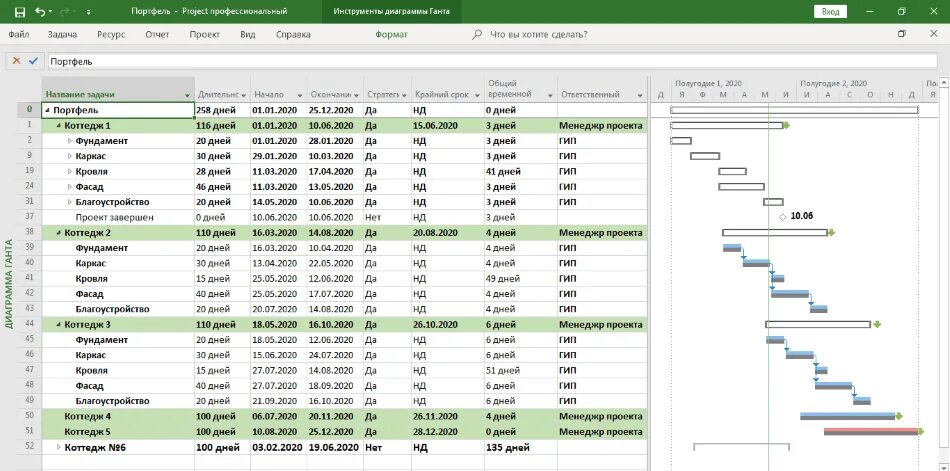Screen dimensions: 950x471
Task: Click Менеджр проекта cell in Коттедж 3 row
Action: coord(600,325)
